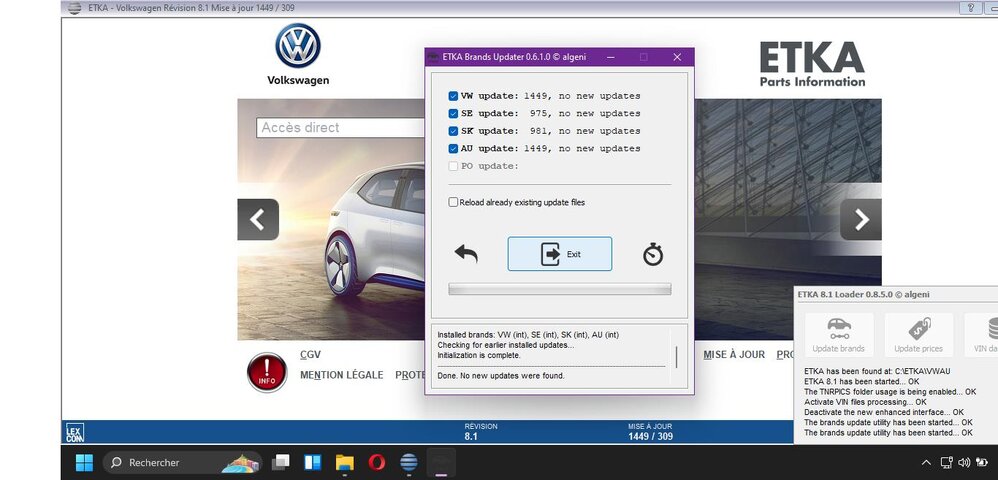Click 'Activate VIN files processing... OK' line
Viewport: 998px width, 480px height.
point(866,402)
